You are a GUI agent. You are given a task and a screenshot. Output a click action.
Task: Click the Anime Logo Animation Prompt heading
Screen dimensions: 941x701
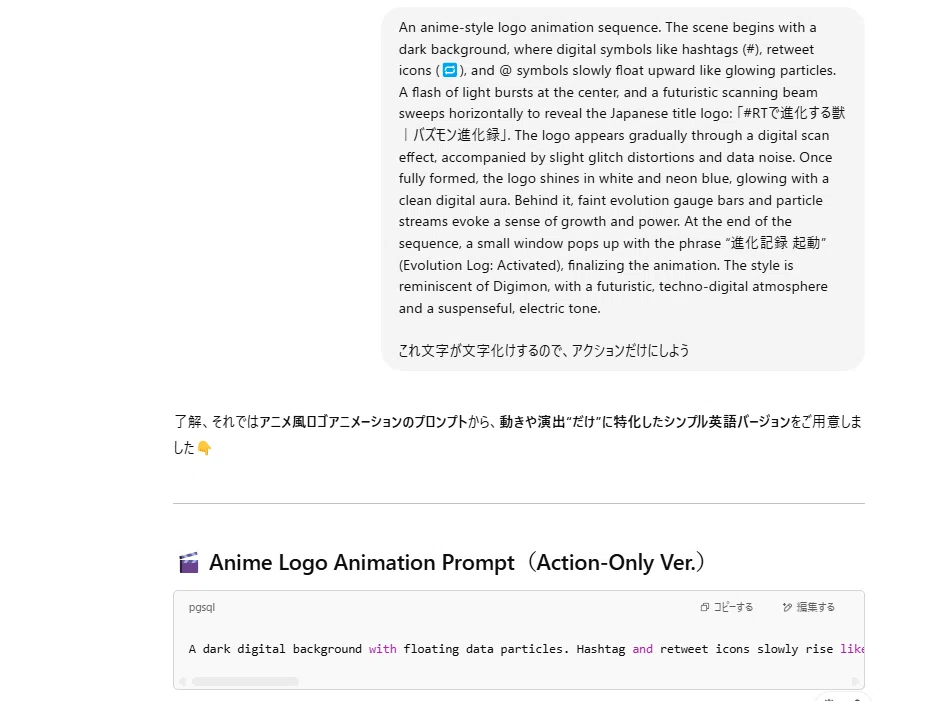tap(457, 563)
